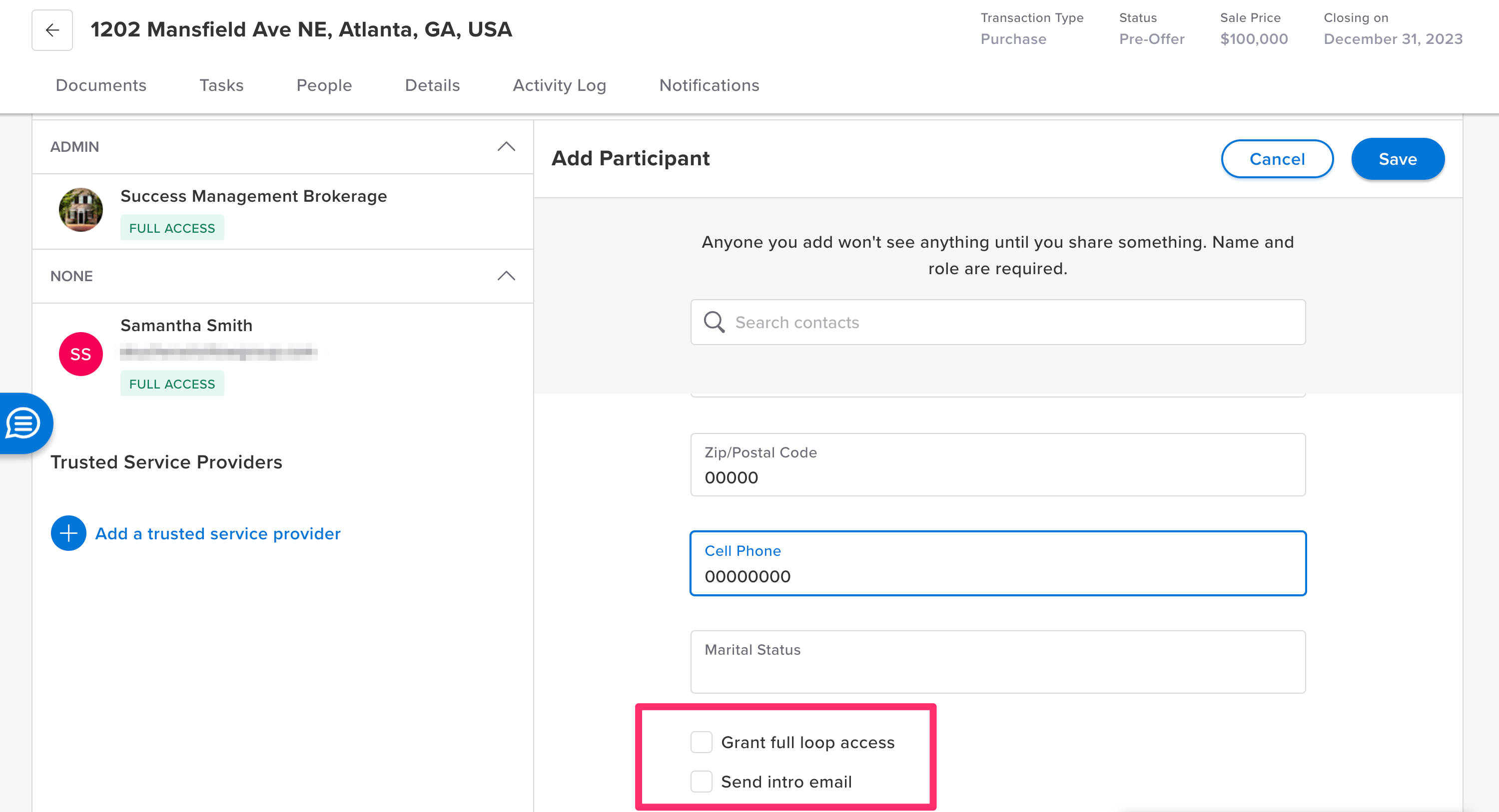
Task: Collapse the ADMIN section
Action: tap(506, 147)
